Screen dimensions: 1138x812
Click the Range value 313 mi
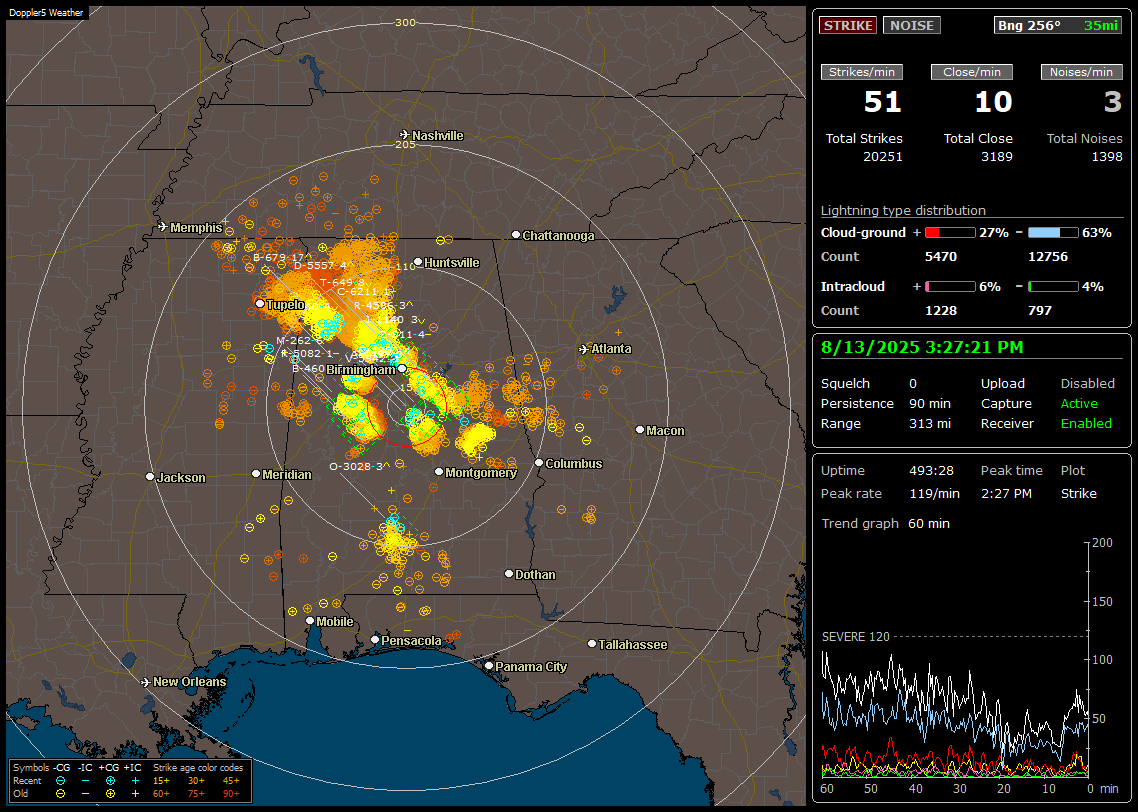930,423
